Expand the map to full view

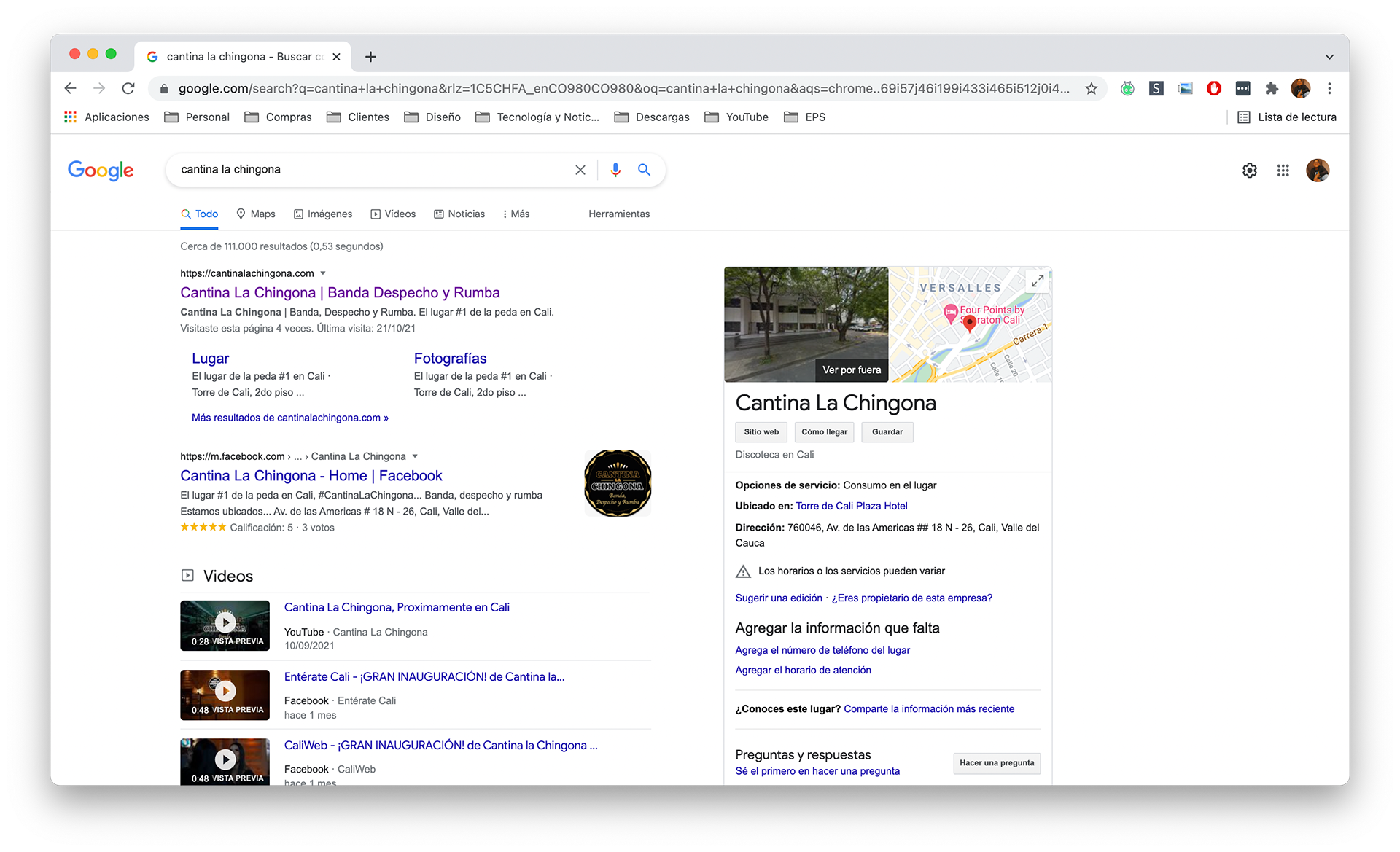pyautogui.click(x=1037, y=281)
